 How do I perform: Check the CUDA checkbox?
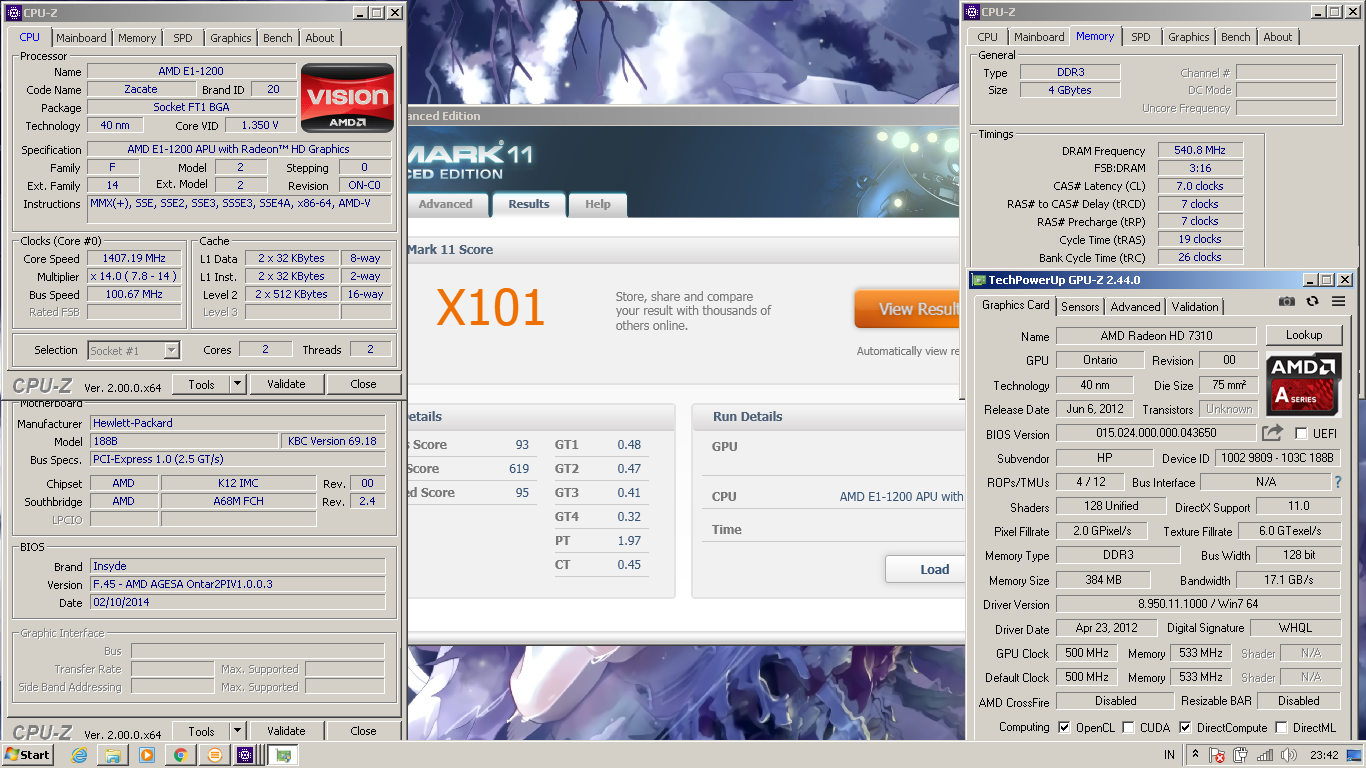[x=1128, y=727]
